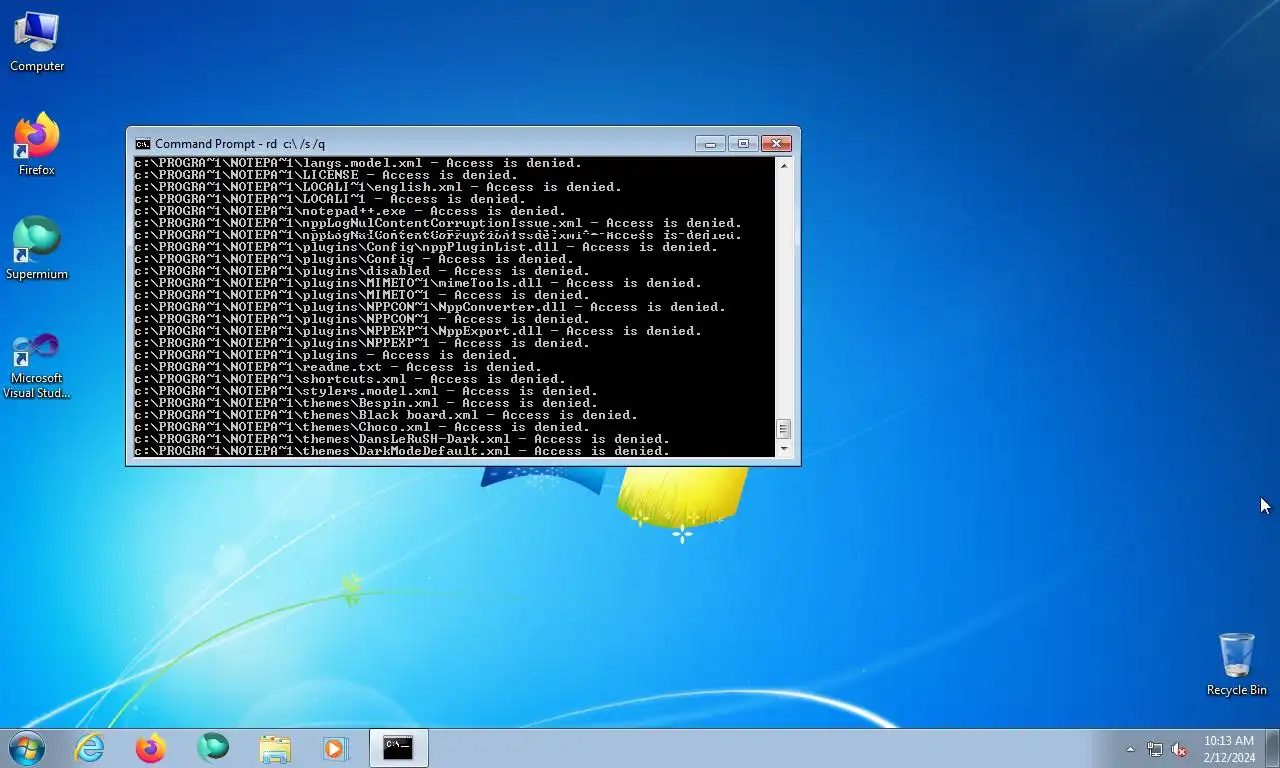The image size is (1280, 768).
Task: Select the Firefox desktop shortcut
Action: (37, 146)
